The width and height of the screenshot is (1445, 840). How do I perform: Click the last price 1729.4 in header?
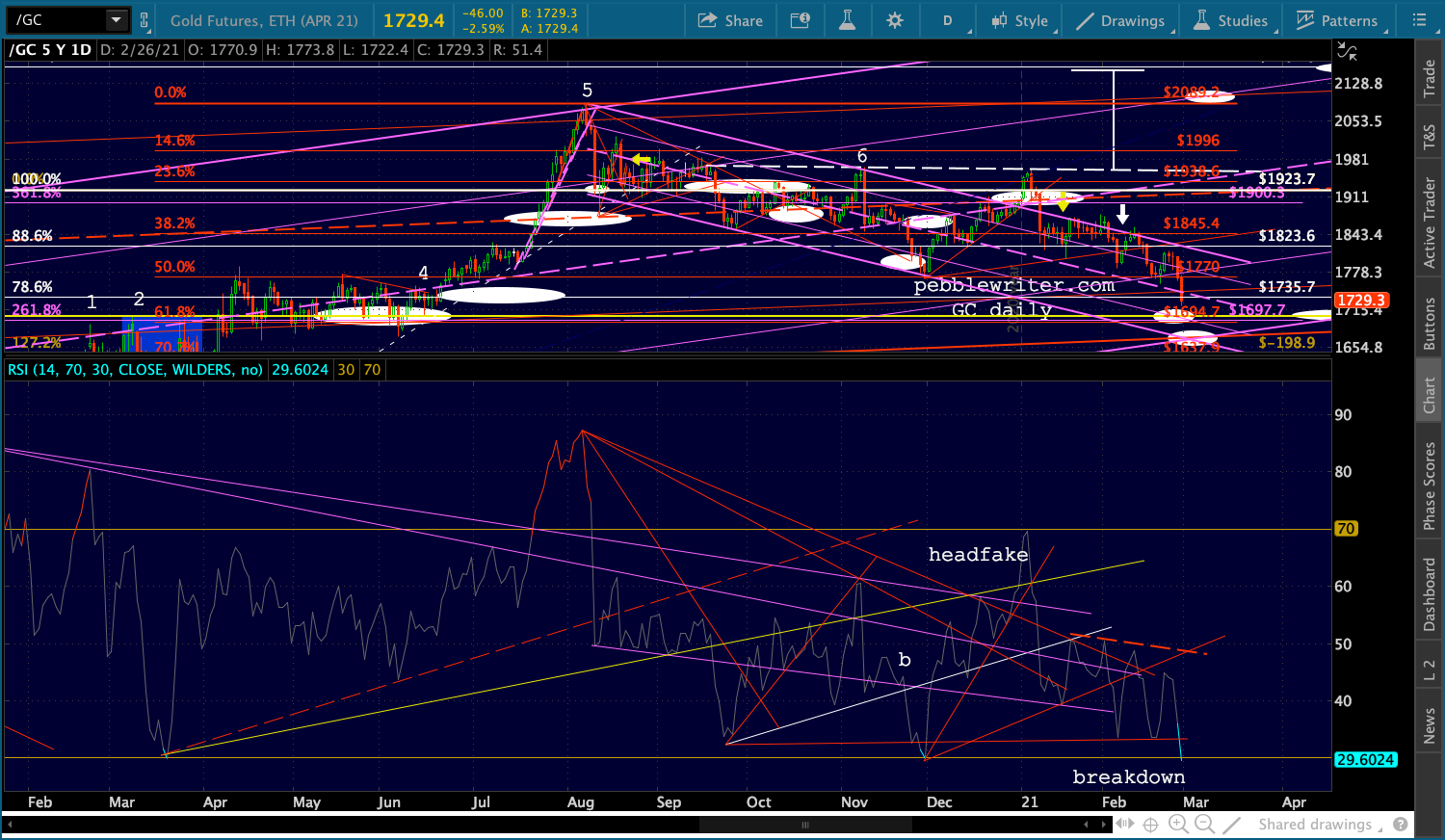(414, 20)
